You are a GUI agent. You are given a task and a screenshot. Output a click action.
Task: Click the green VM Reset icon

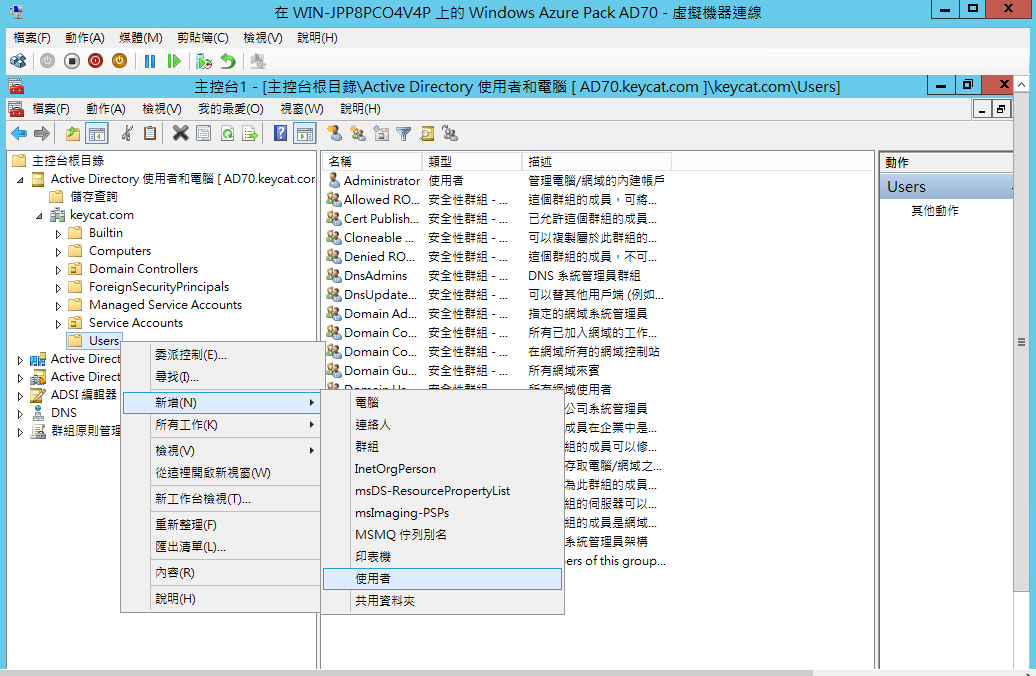[x=174, y=61]
